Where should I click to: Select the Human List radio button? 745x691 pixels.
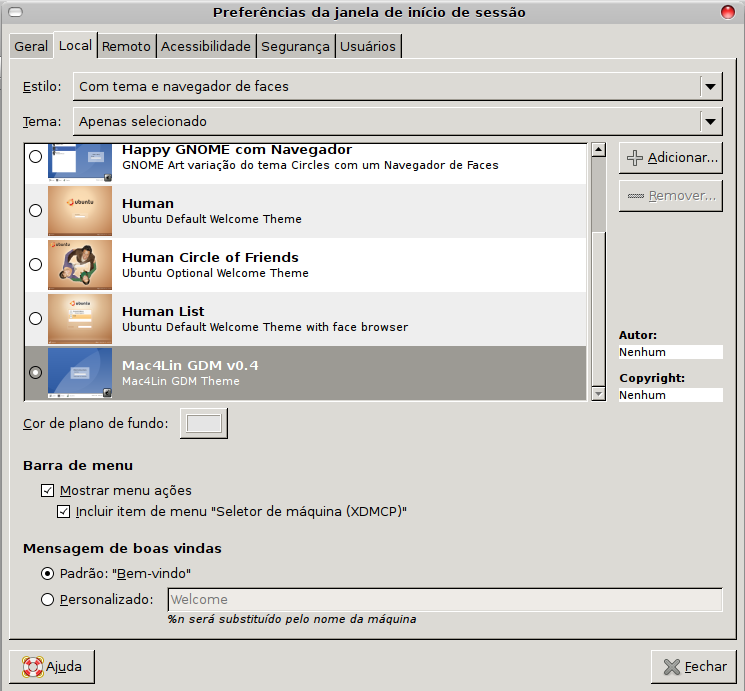click(36, 318)
